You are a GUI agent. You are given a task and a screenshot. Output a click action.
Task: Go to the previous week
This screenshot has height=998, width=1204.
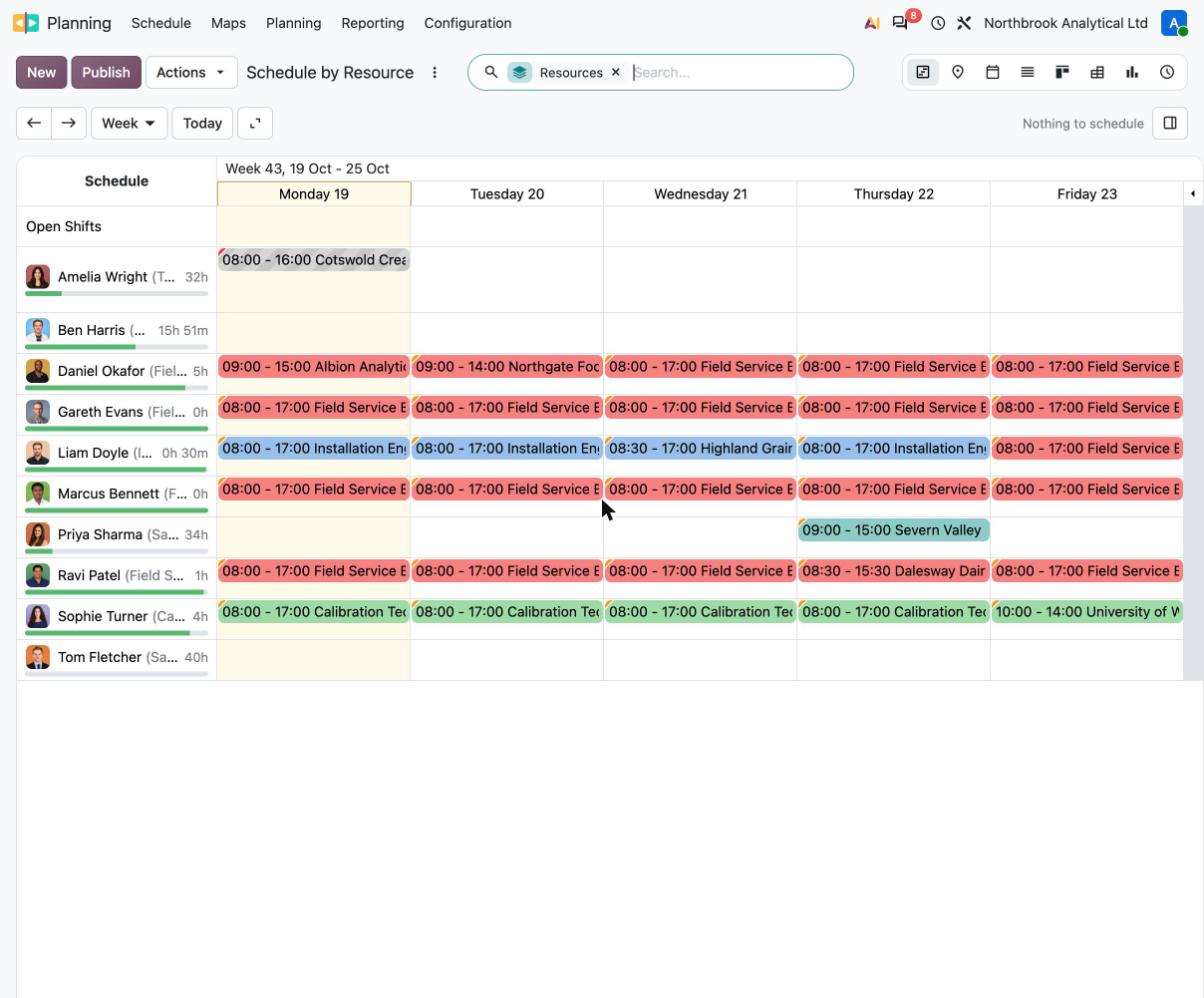(34, 123)
